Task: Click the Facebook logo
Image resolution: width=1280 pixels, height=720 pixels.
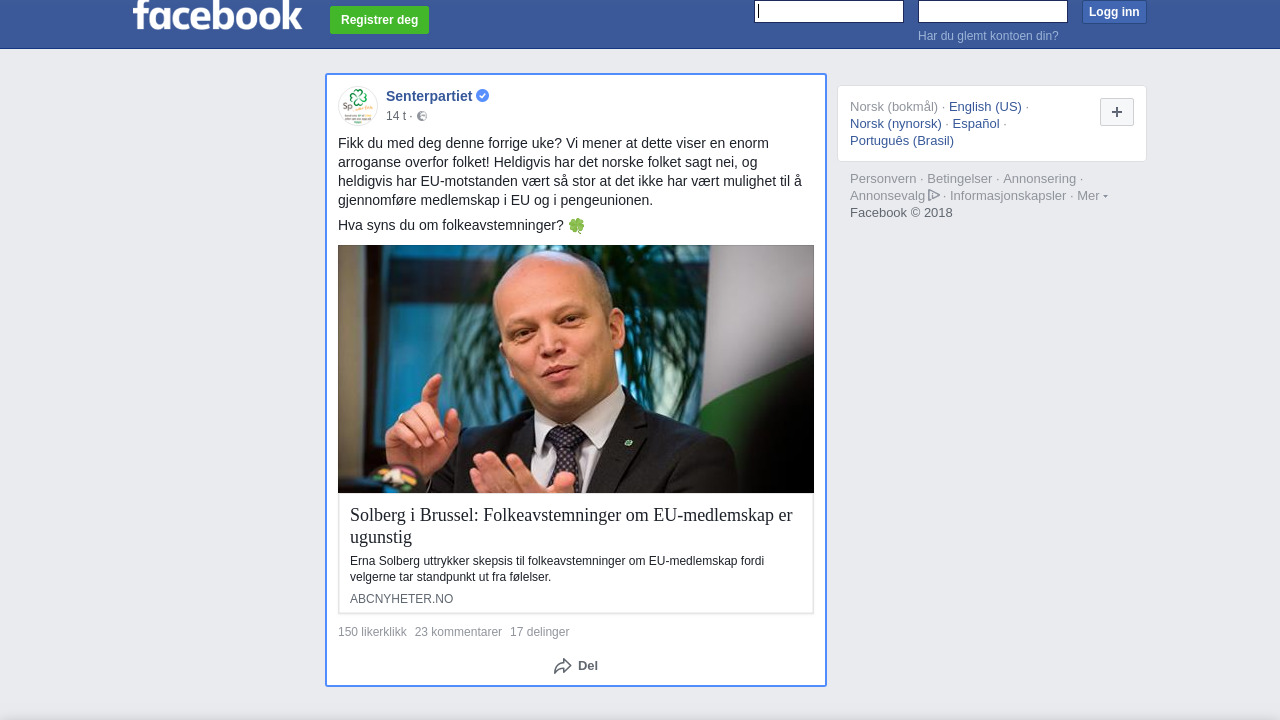Action: click(217, 14)
